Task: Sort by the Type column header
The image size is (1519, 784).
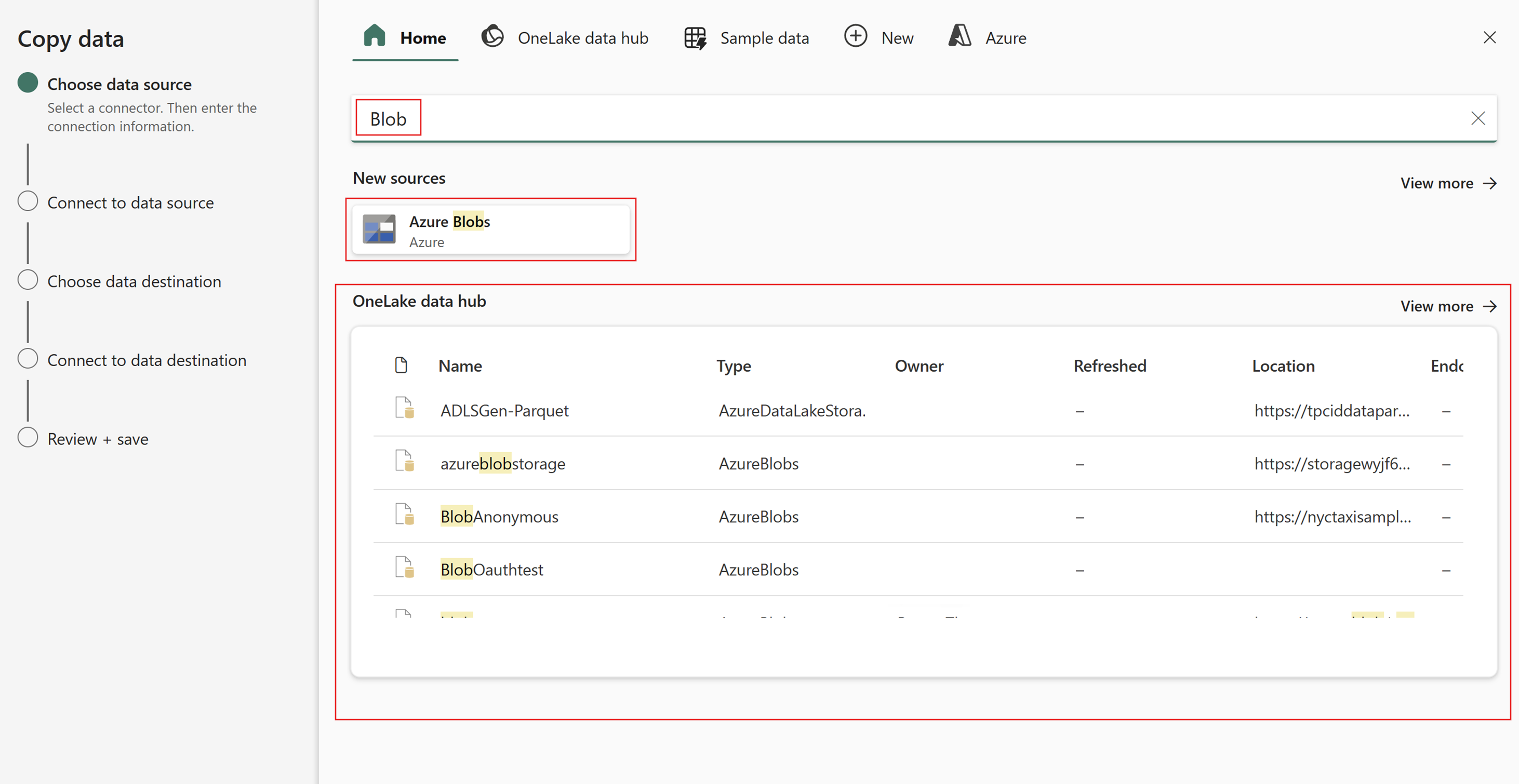Action: tap(734, 366)
